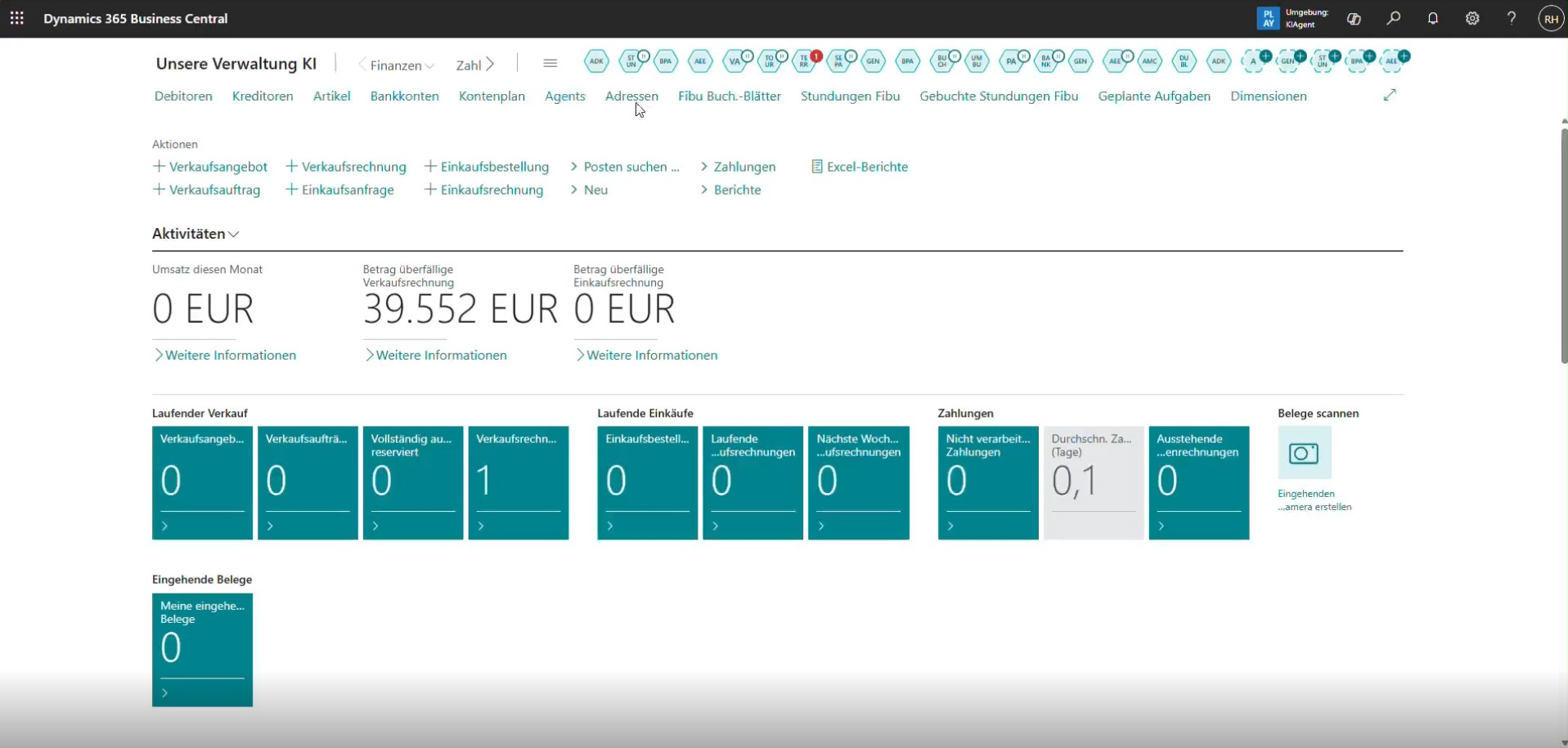Expand the Berichte action group
This screenshot has height=748, width=1568.
(x=730, y=190)
